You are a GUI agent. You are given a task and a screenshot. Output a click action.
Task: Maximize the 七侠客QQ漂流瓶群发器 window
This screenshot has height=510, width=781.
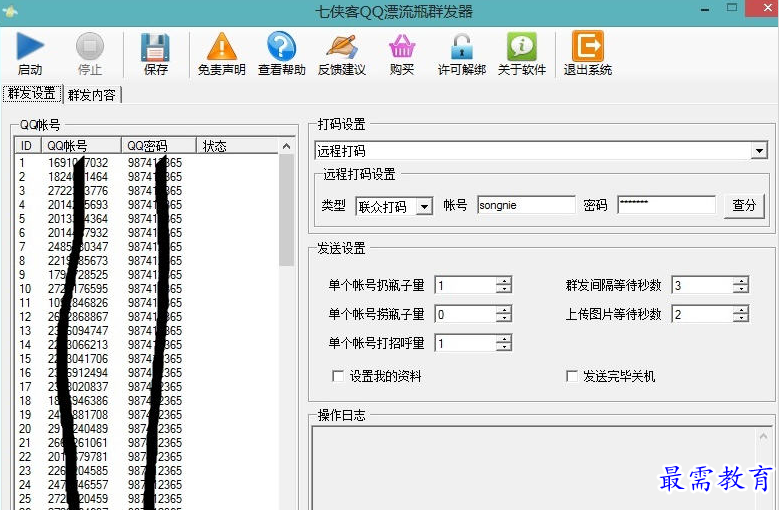tap(731, 8)
